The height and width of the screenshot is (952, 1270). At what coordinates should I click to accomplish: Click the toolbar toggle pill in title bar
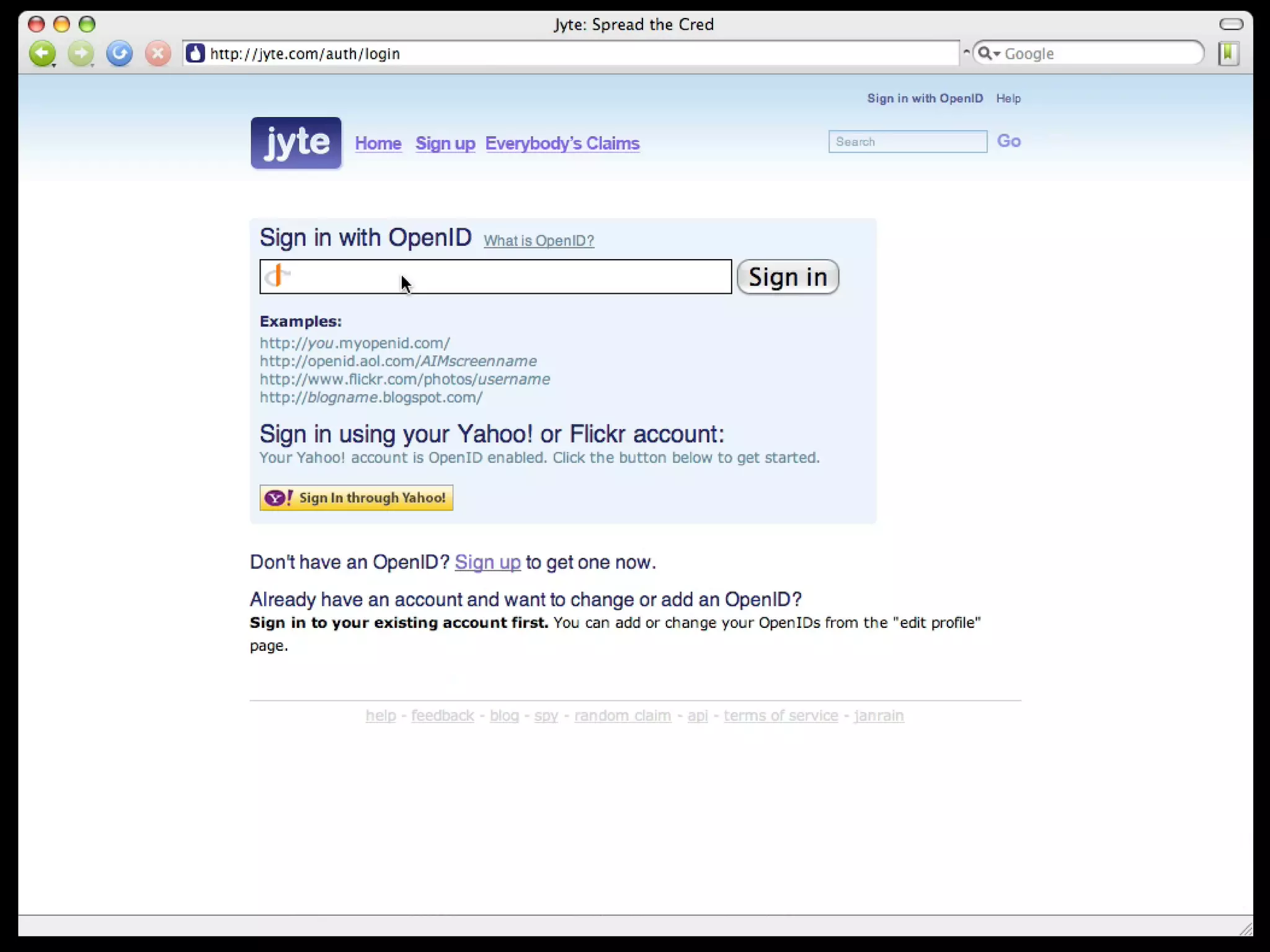tap(1231, 24)
